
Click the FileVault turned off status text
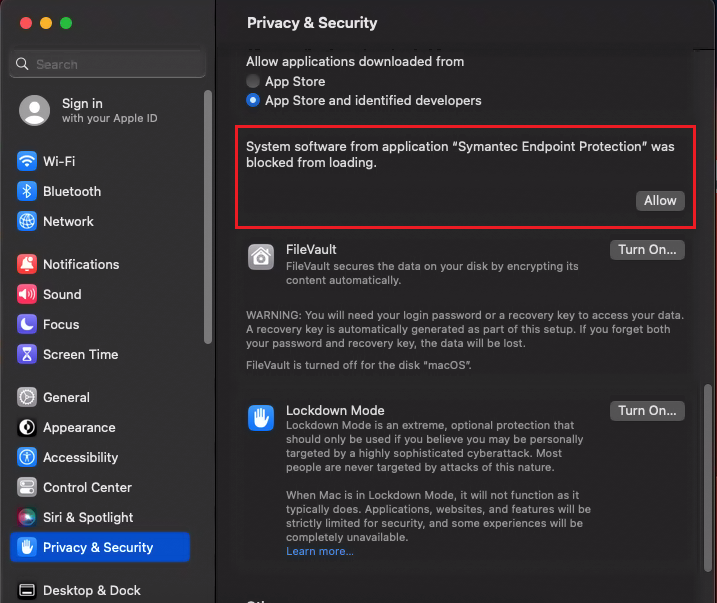[x=359, y=365]
